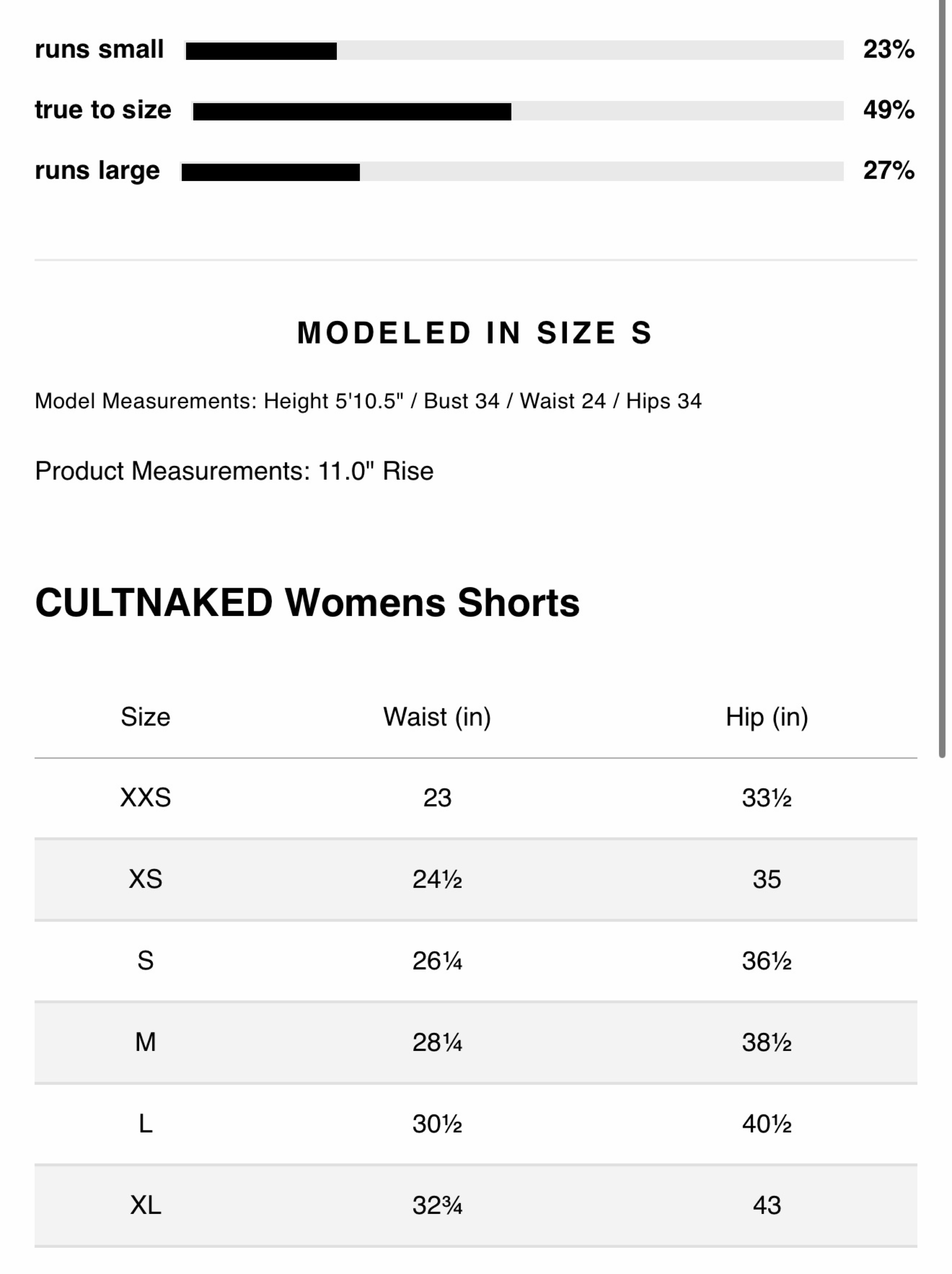Select the XL row waist value 32¾
The width and height of the screenshot is (952, 1274).
coord(437,1206)
